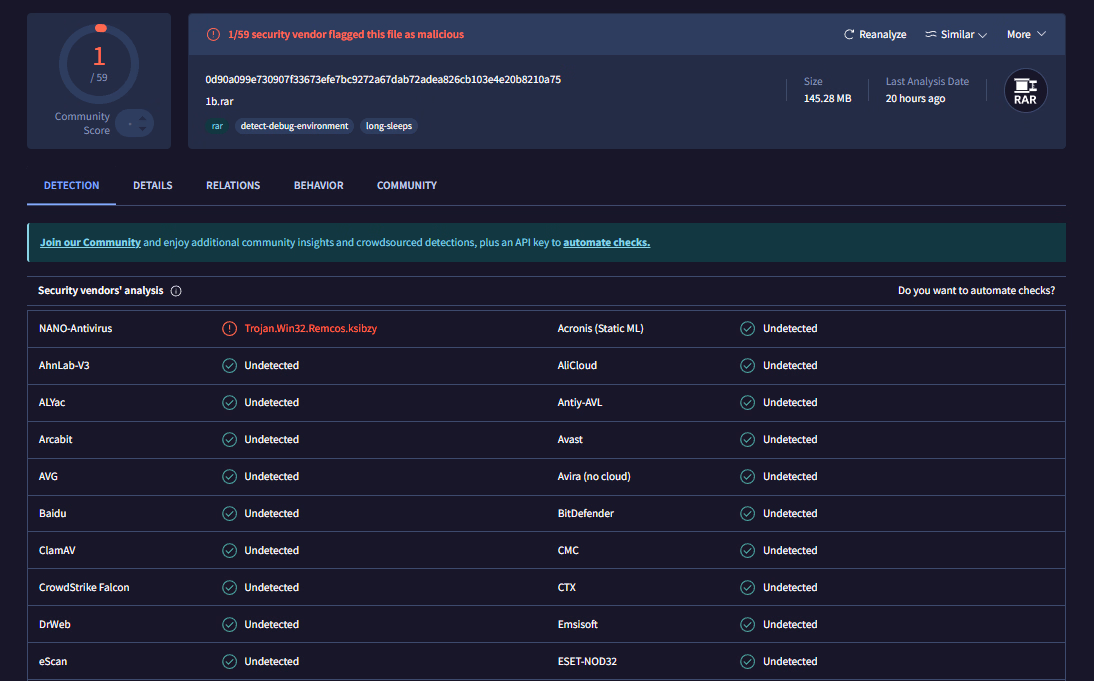Click the red alert icon in the malicious banner
Viewport: 1094px width, 681px height.
click(213, 34)
